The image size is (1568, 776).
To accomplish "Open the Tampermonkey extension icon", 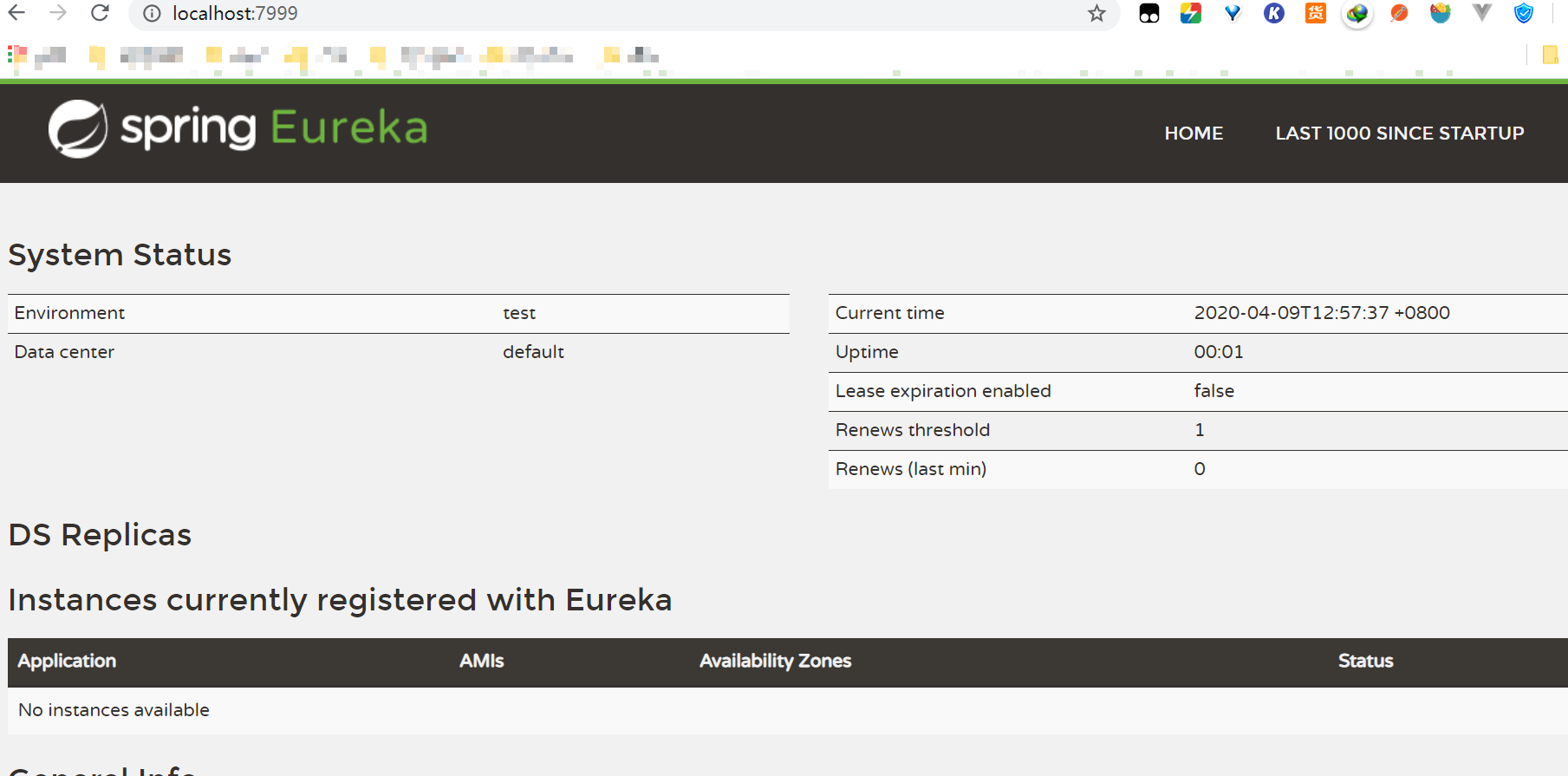I will [1149, 13].
